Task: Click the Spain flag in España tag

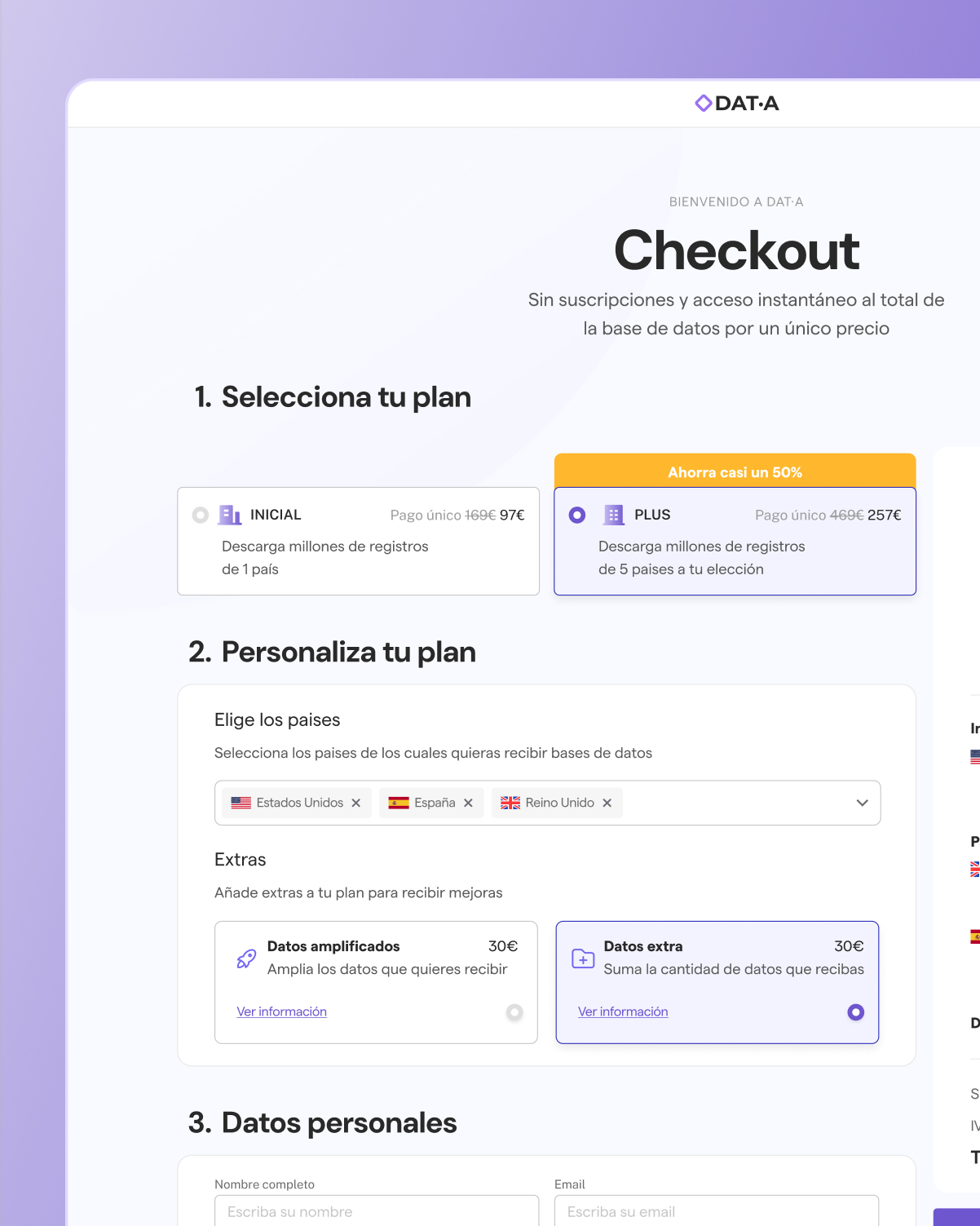Action: [399, 803]
